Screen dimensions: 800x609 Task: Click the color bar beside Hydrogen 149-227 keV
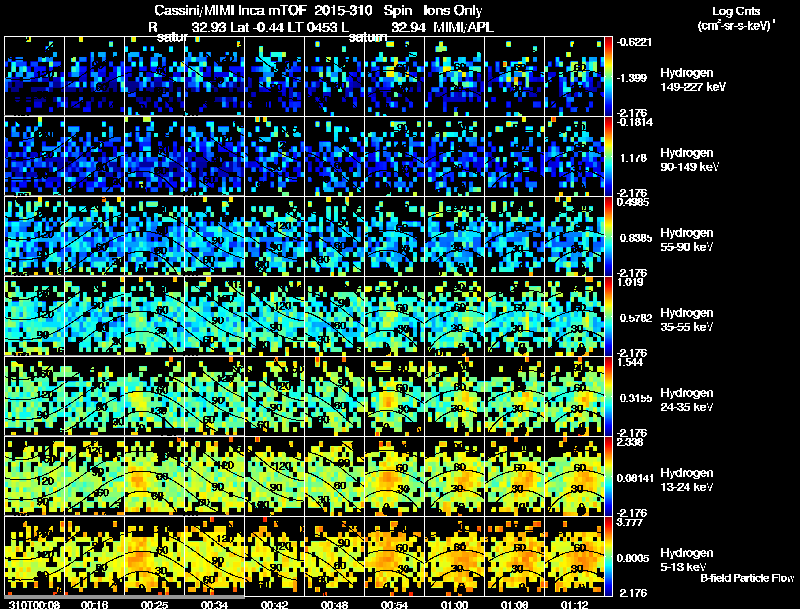608,76
